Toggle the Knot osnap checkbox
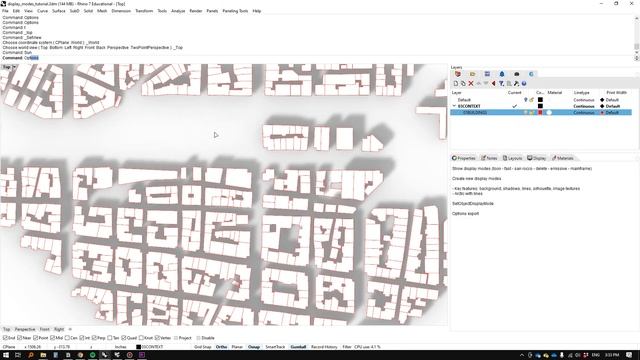 point(141,338)
